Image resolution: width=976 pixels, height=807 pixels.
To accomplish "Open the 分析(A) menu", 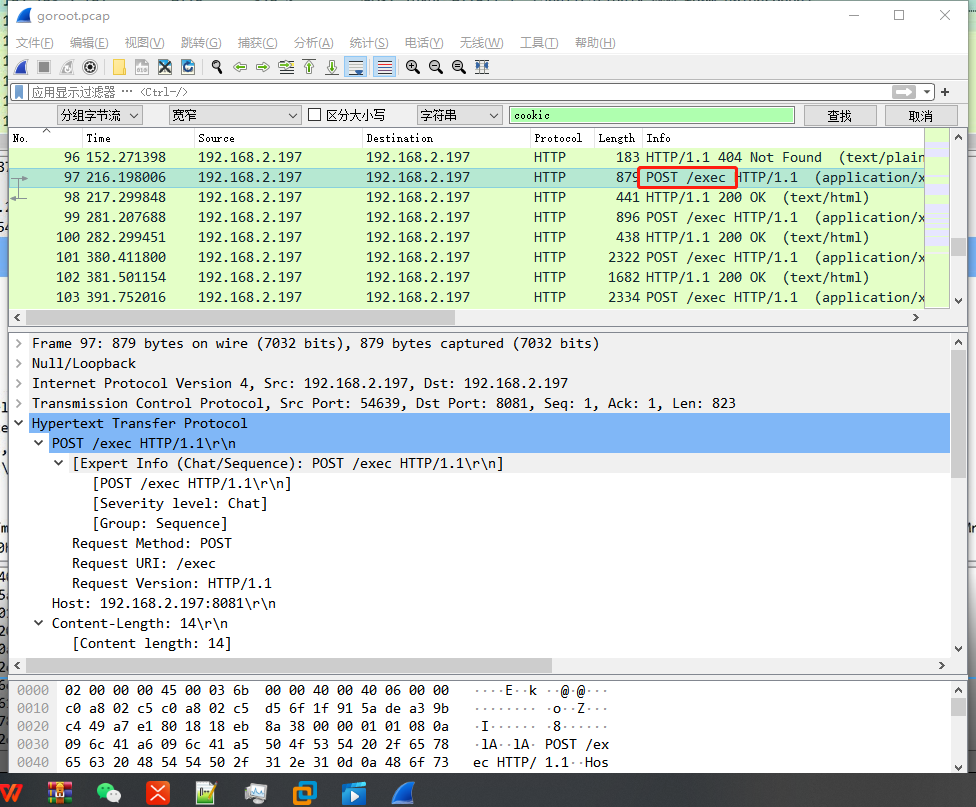I will coord(313,43).
